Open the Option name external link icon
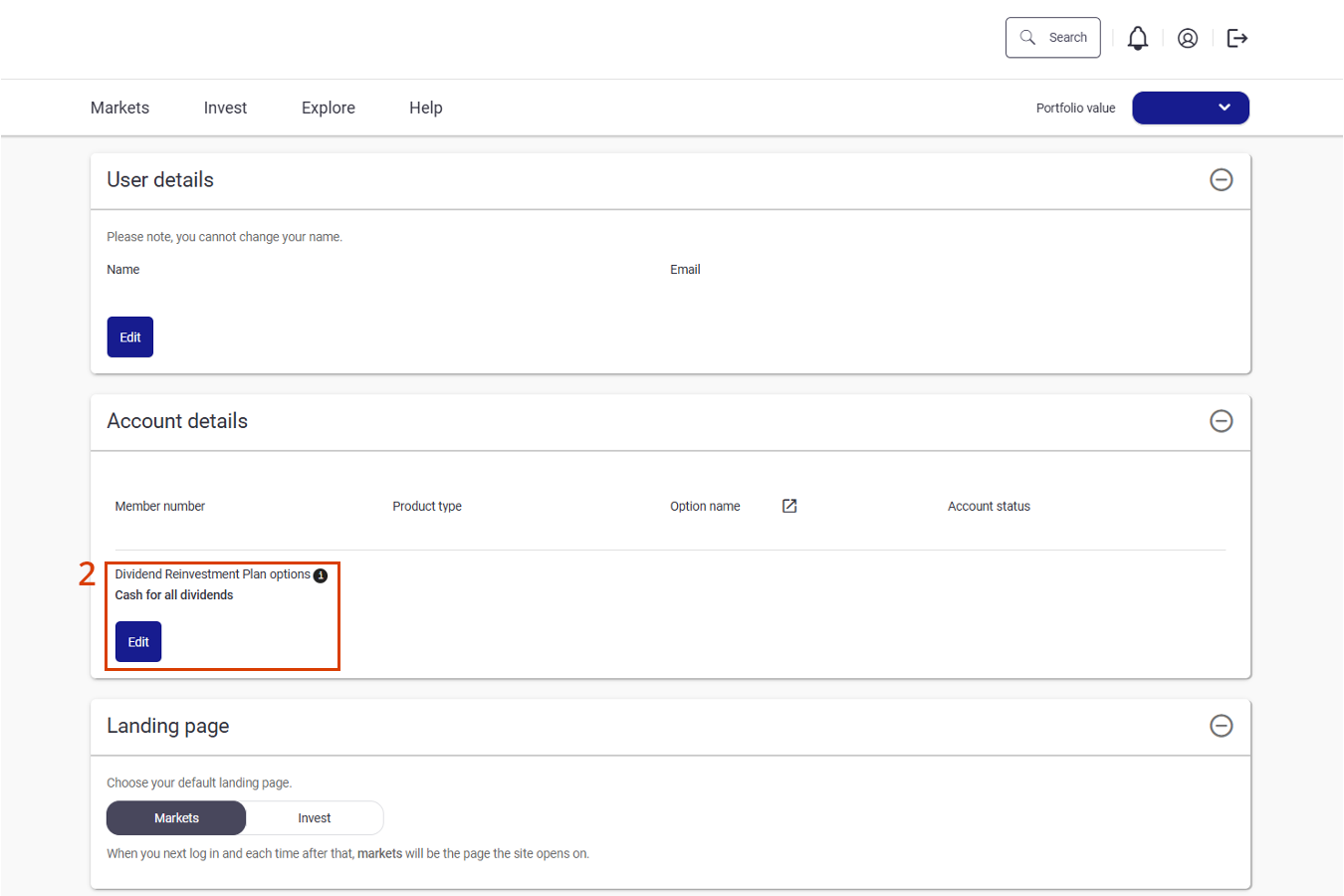 [x=789, y=506]
